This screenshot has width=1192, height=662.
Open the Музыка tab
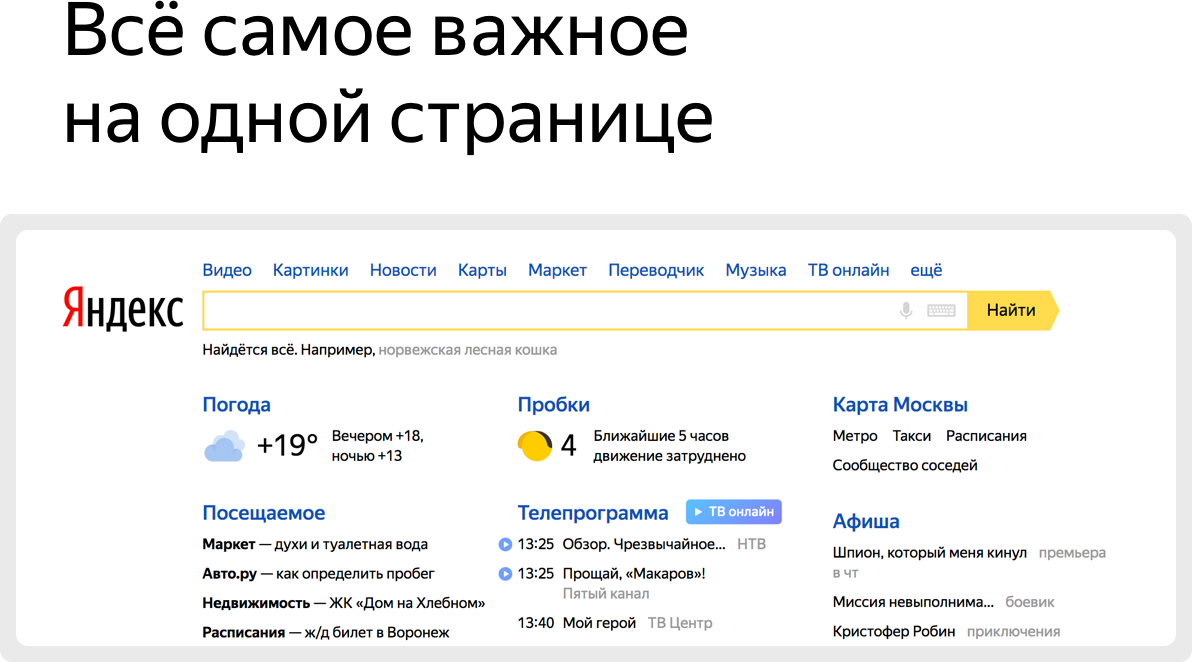[756, 271]
